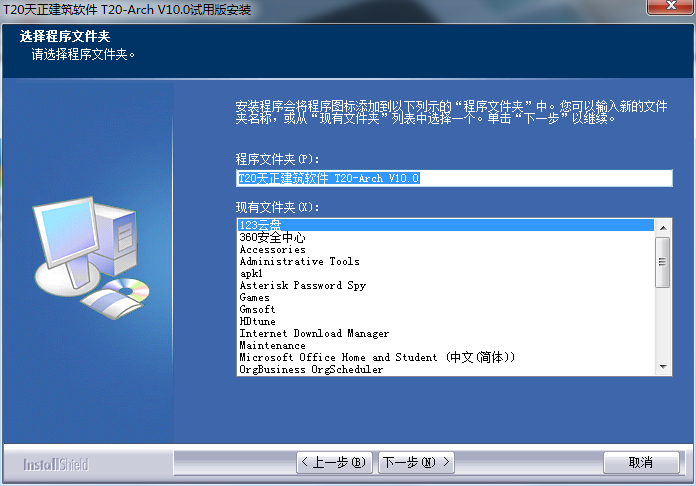Select Internet Download Manager folder

click(x=446, y=333)
